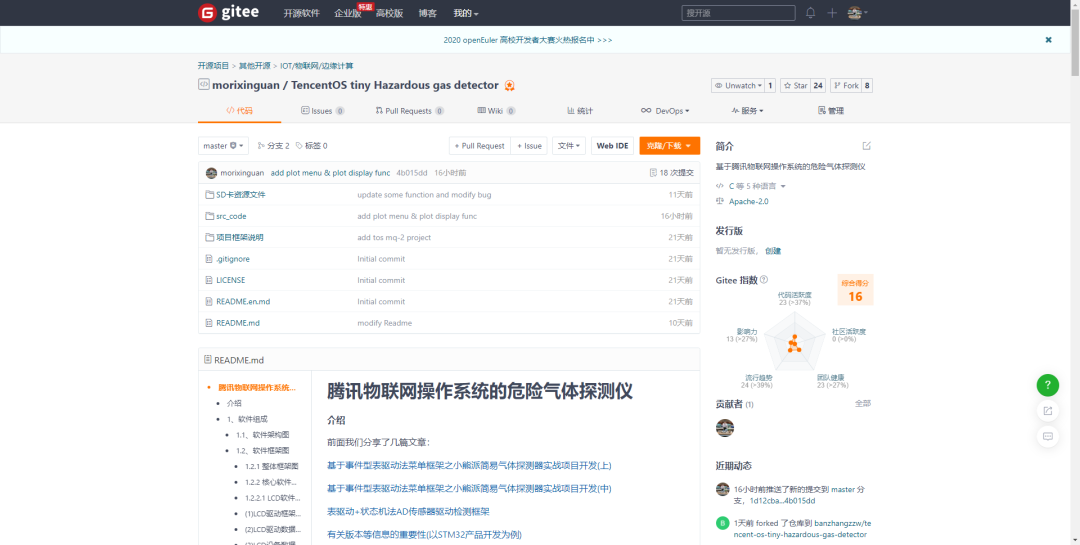Click the fork count 8
This screenshot has height=545, width=1080.
[867, 86]
